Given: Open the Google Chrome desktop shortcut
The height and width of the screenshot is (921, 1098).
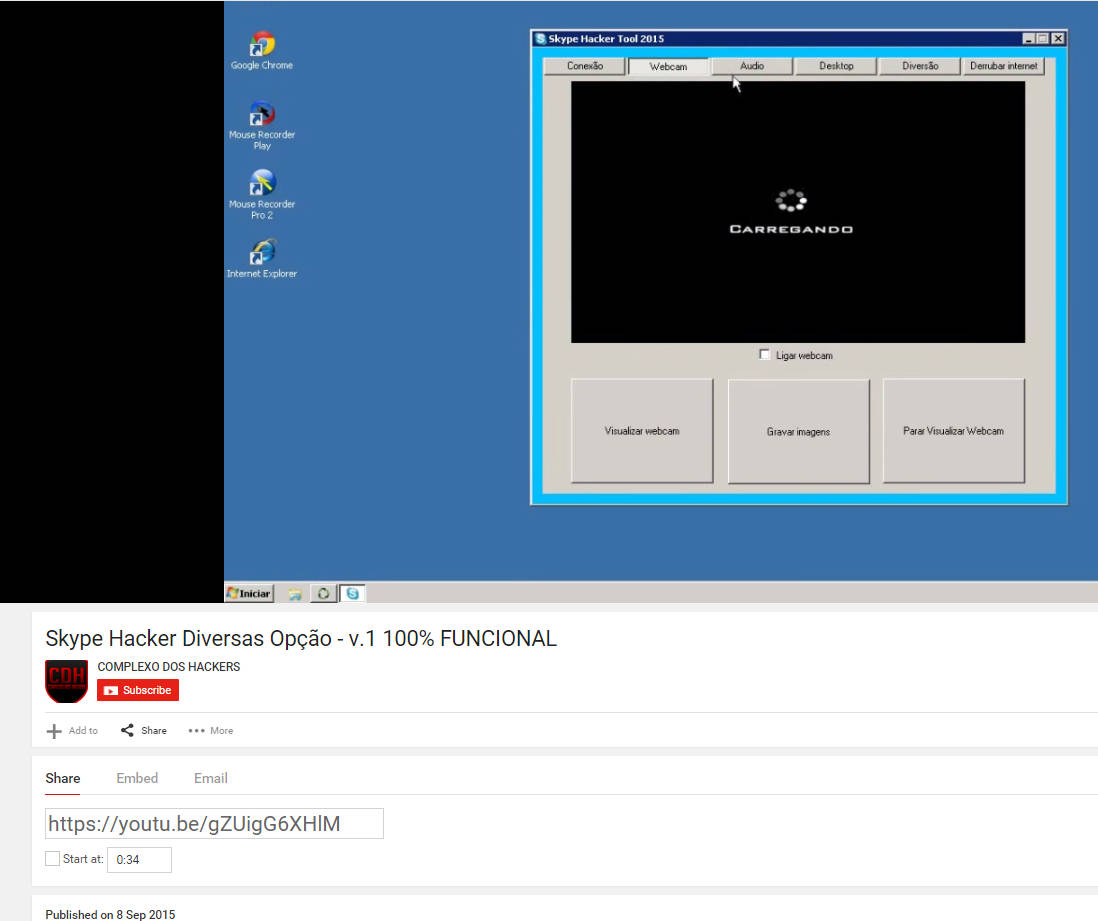Looking at the screenshot, I should tap(262, 50).
